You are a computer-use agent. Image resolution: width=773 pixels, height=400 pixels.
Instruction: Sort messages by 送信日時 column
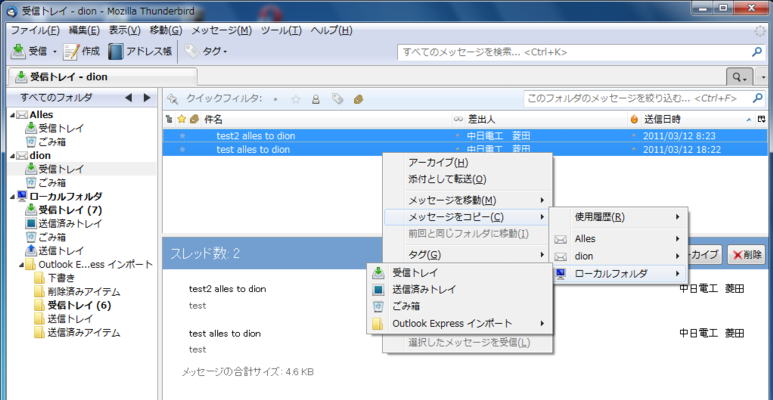point(663,119)
